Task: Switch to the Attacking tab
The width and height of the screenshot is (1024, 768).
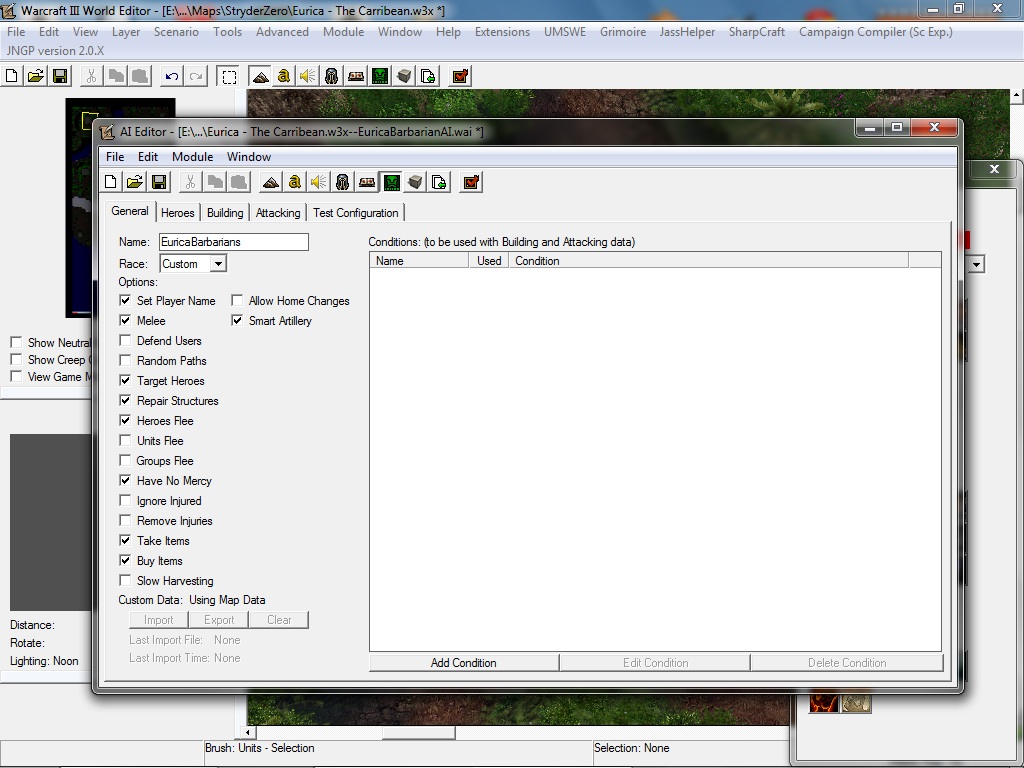Action: coord(278,213)
